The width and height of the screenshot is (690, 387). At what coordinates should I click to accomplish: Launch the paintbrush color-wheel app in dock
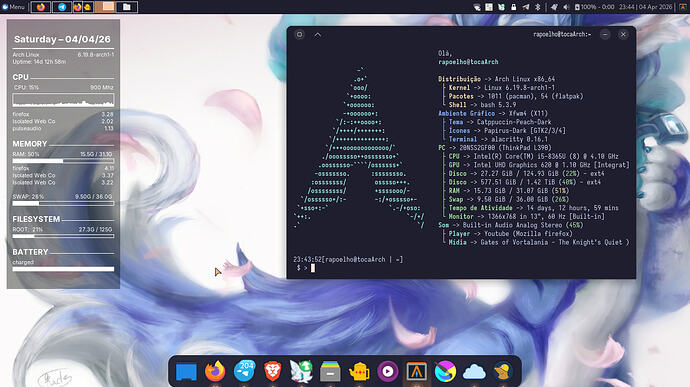point(445,371)
